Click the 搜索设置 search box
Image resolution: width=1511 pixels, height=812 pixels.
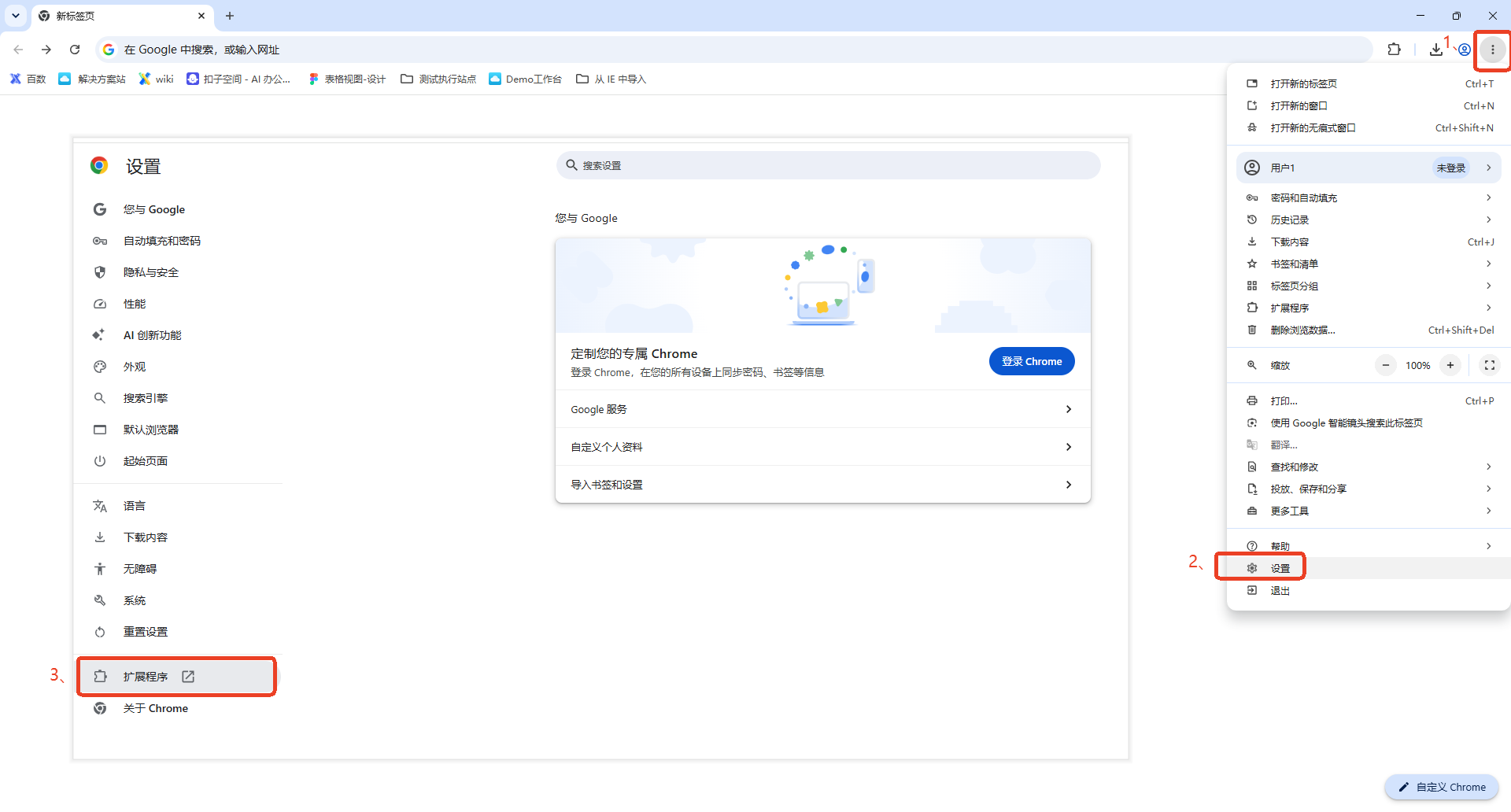[x=828, y=165]
